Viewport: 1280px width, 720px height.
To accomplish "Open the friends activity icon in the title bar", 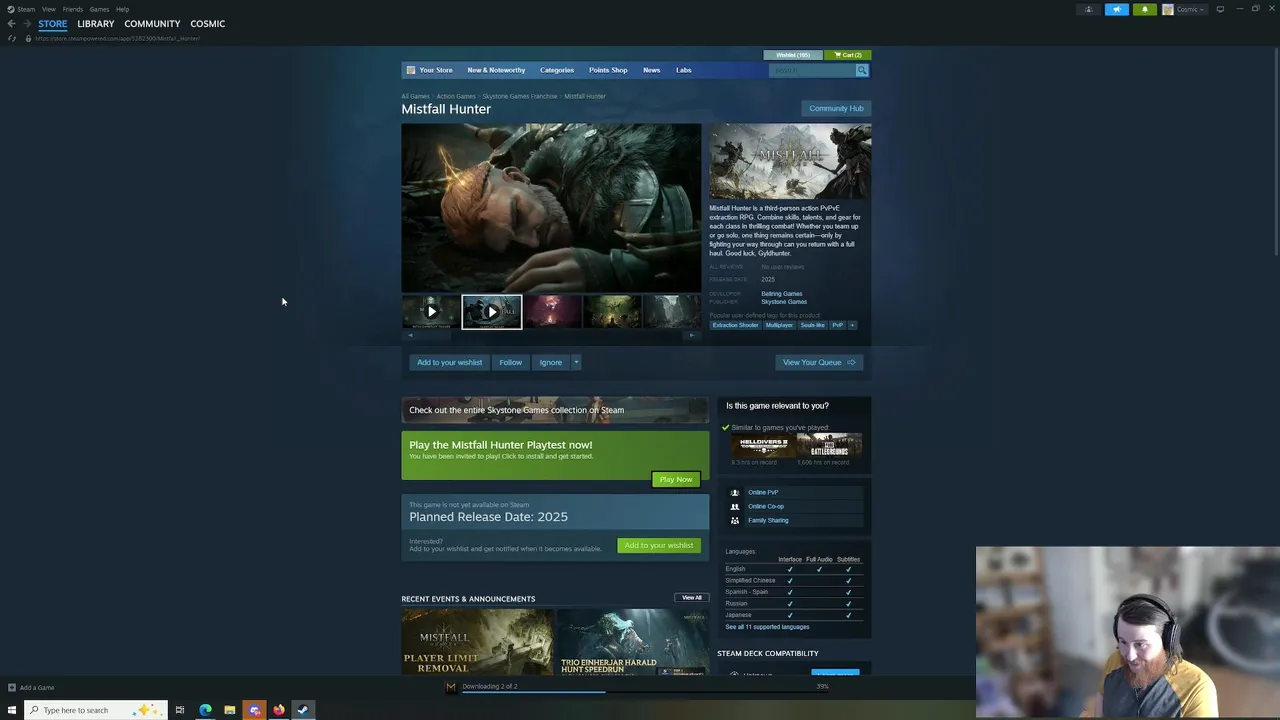I will point(1089,9).
